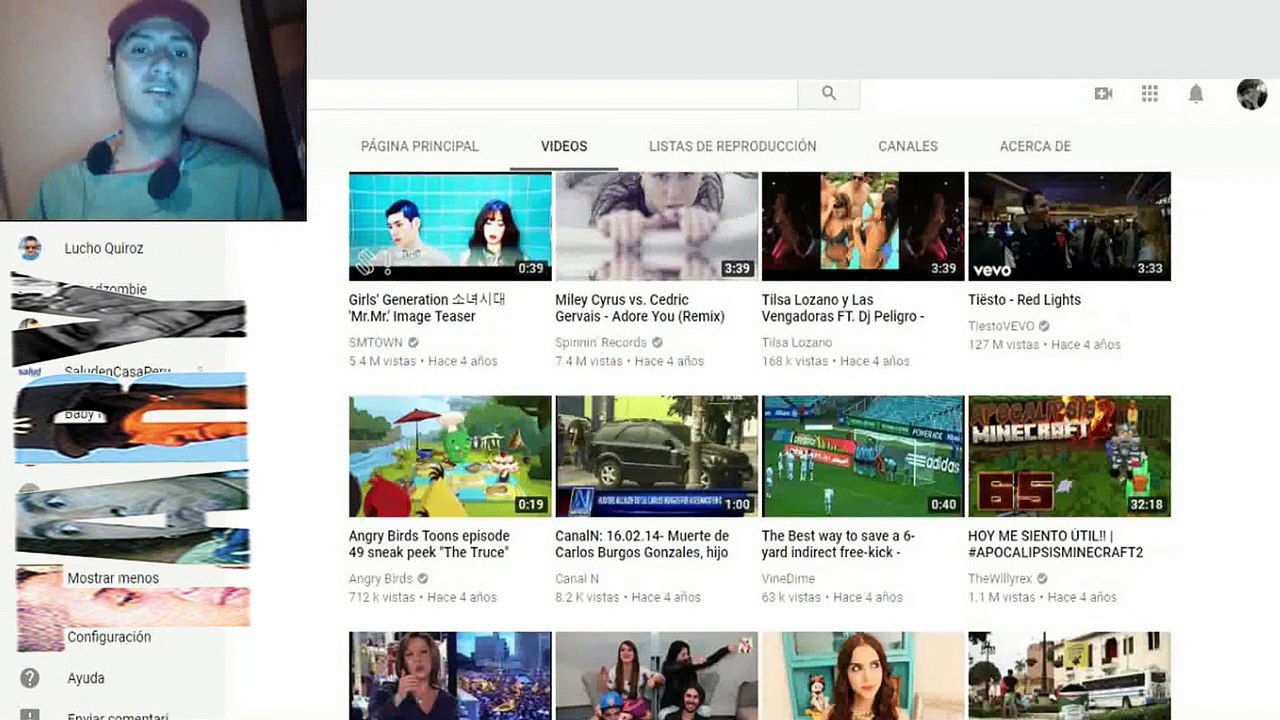Open Miley Cyrus Adore You remix thumbnail

coord(656,226)
